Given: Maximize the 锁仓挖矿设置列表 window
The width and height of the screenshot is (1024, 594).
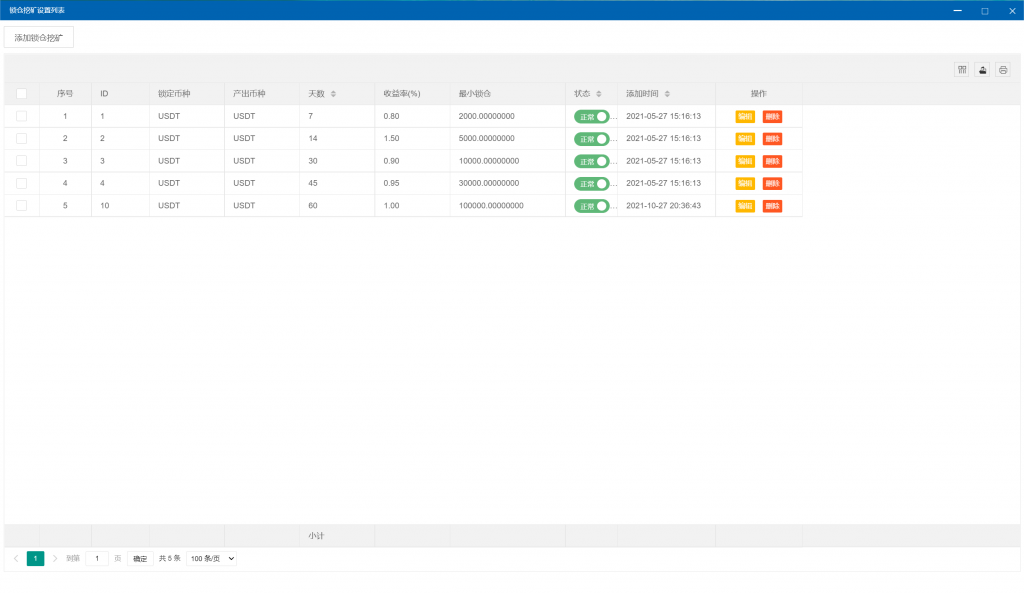Looking at the screenshot, I should (x=984, y=10).
